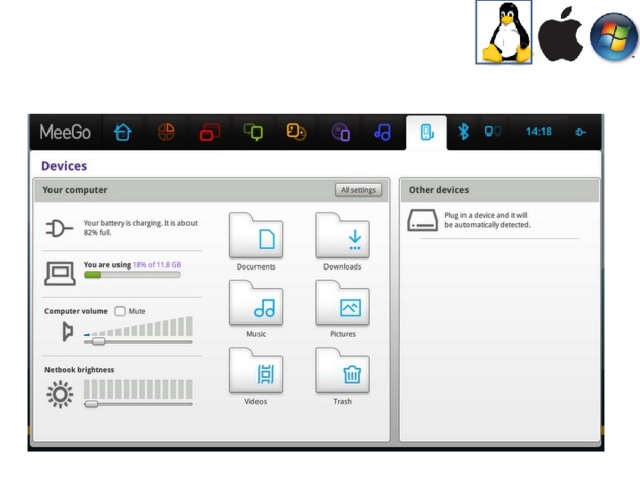
Task: Click the external drive icon in Other devices
Action: click(x=422, y=220)
